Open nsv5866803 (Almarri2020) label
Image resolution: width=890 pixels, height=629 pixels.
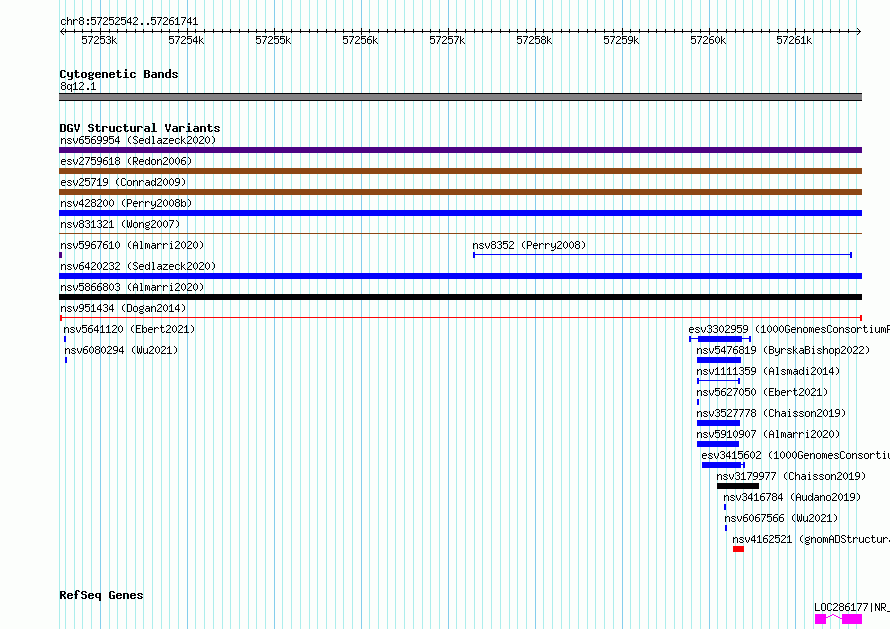(132, 287)
